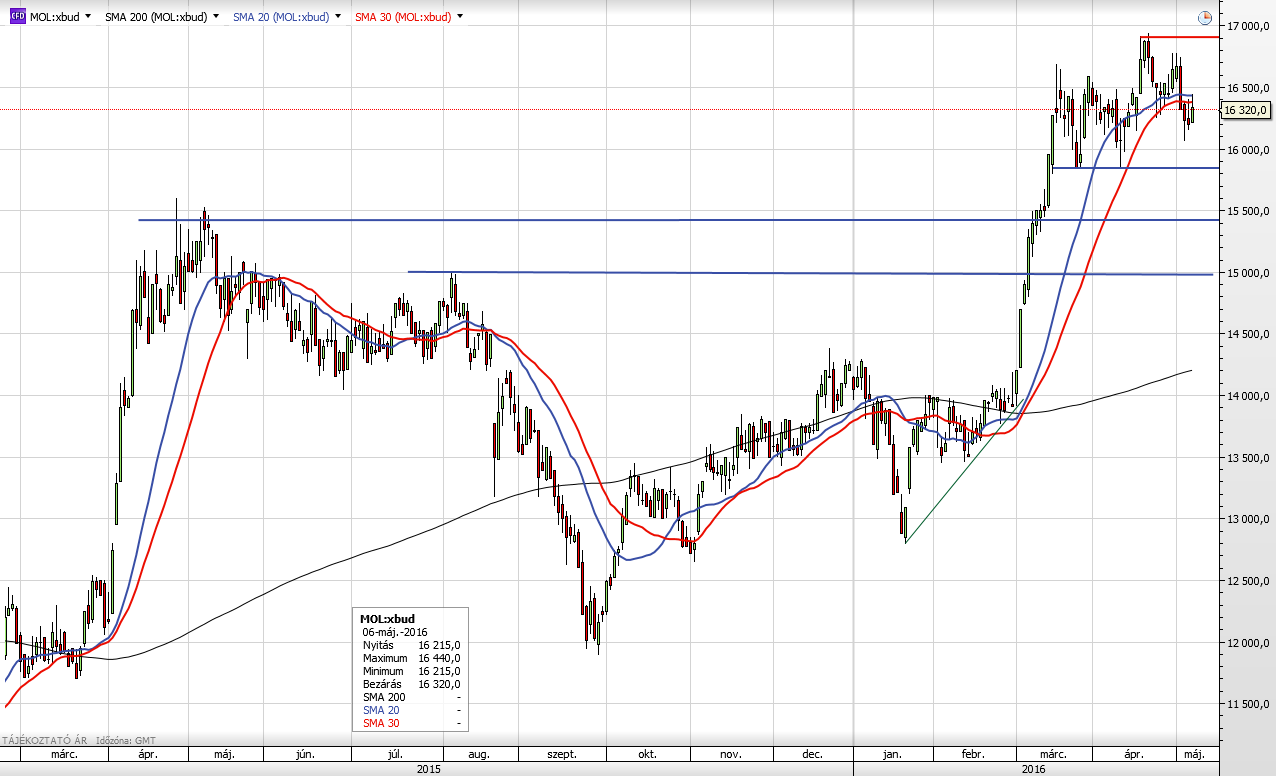This screenshot has width=1276, height=776.
Task: Click the febr. month label on time axis
Action: pyautogui.click(x=973, y=754)
